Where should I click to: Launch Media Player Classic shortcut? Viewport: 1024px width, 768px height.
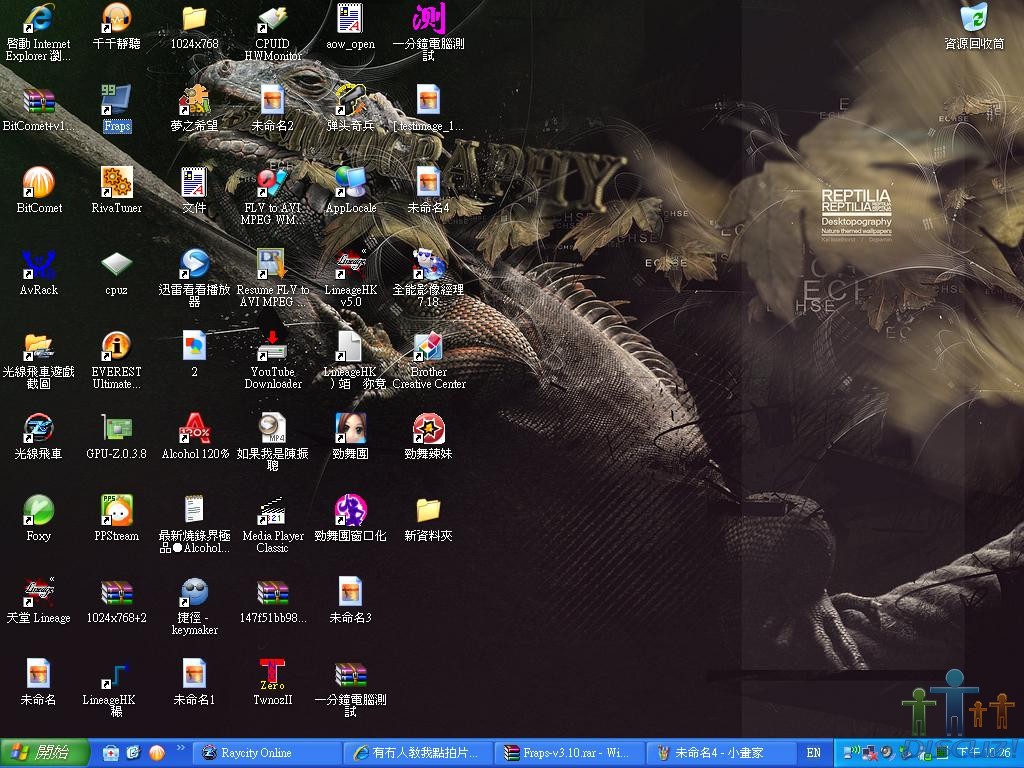point(272,510)
